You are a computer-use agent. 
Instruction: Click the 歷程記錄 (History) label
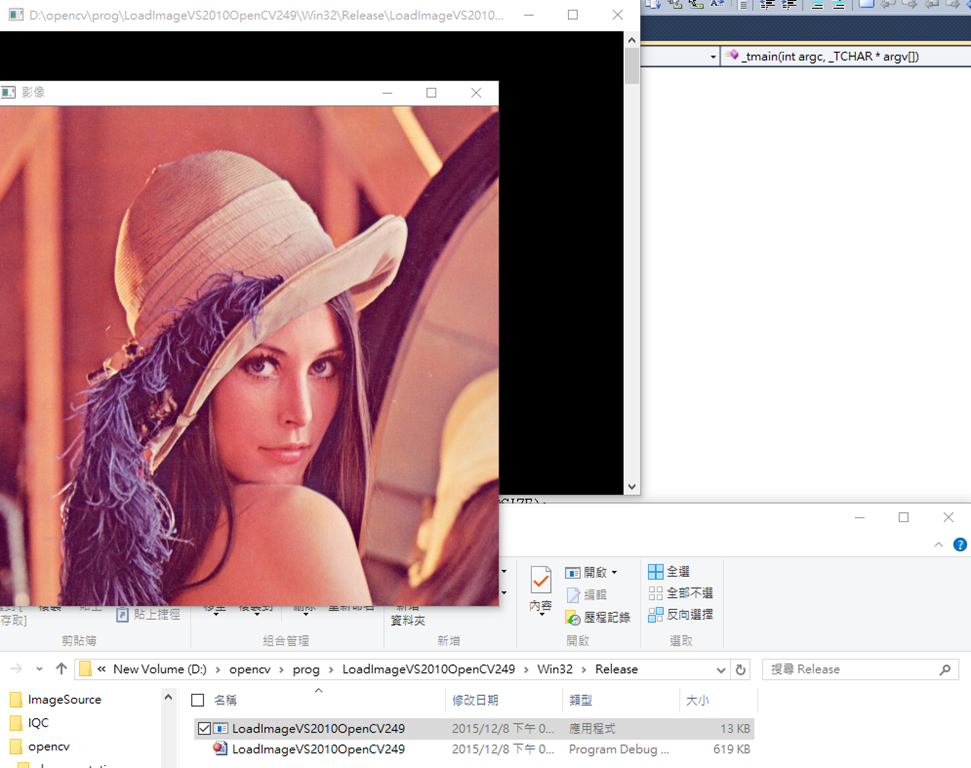pos(607,617)
